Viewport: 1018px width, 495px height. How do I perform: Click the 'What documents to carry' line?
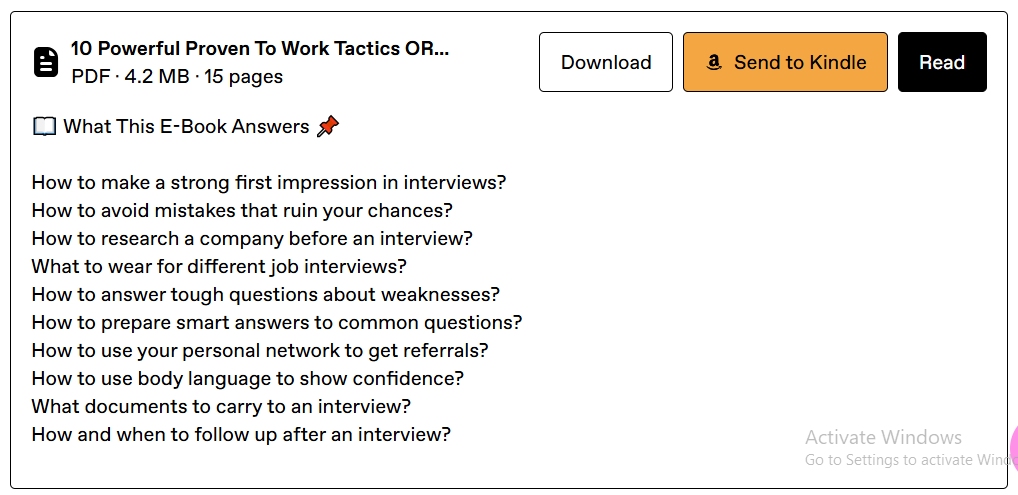[221, 406]
